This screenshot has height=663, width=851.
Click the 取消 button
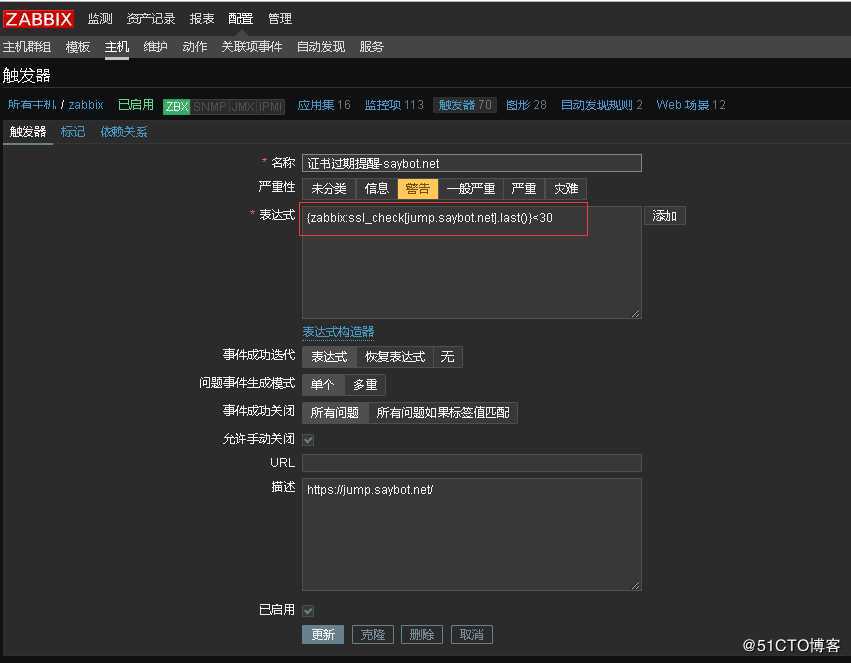(472, 634)
